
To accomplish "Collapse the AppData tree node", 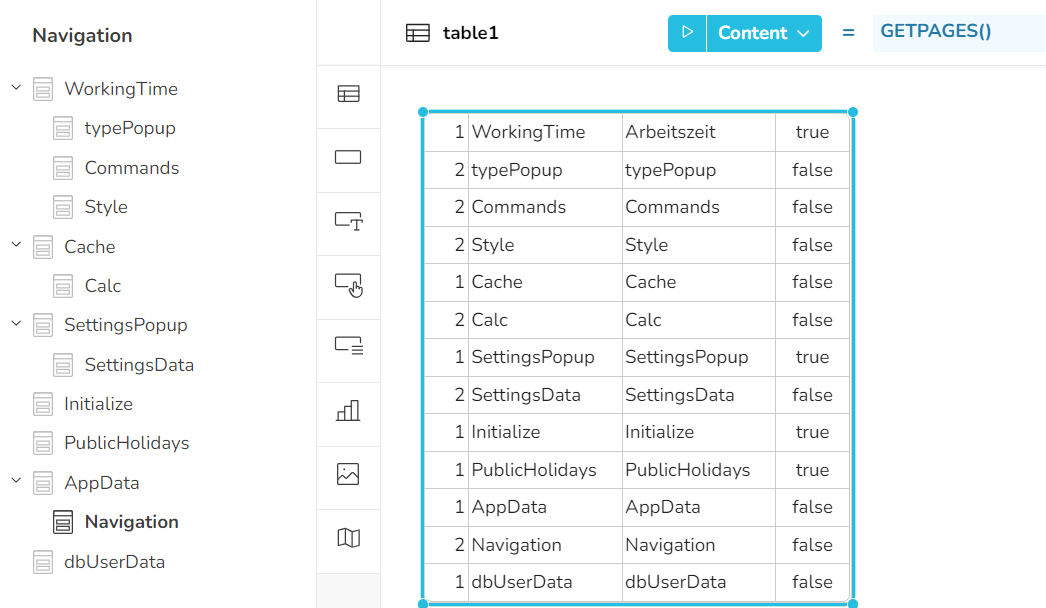I will click(16, 482).
